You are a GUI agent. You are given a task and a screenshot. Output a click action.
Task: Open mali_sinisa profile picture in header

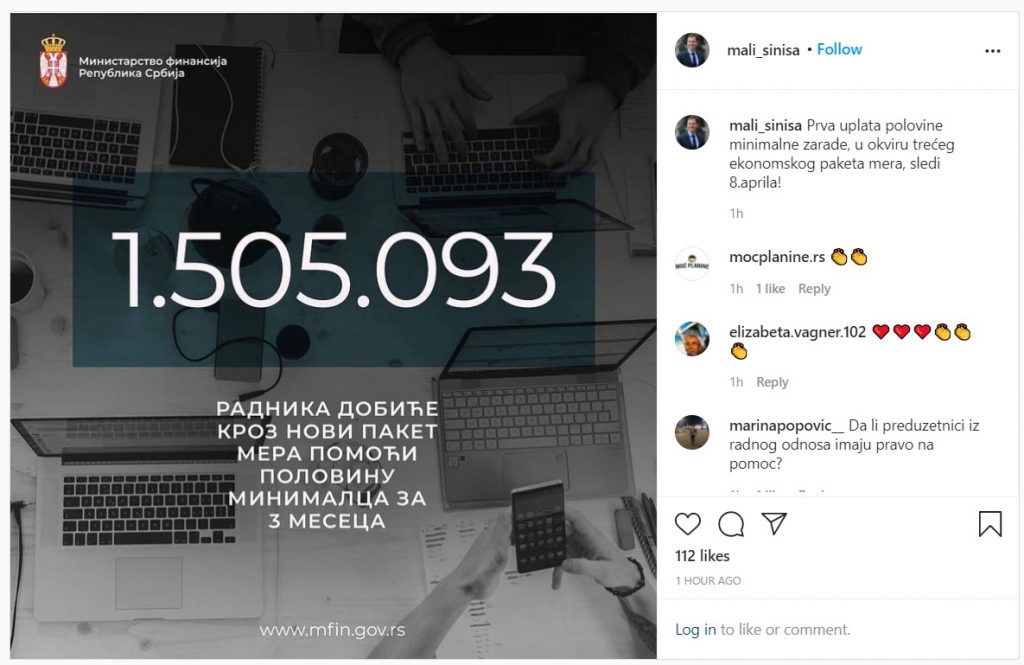point(692,50)
